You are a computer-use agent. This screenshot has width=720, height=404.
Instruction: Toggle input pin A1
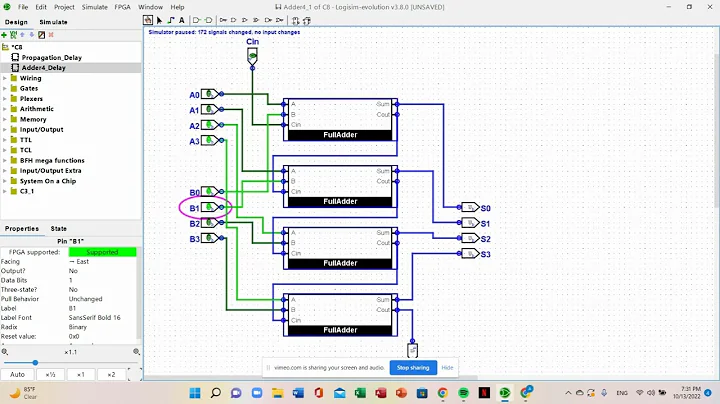[209, 109]
